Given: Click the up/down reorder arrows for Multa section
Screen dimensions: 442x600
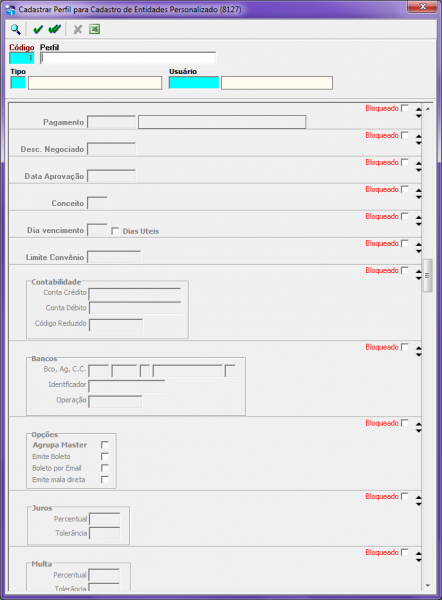Looking at the screenshot, I should pyautogui.click(x=418, y=557).
